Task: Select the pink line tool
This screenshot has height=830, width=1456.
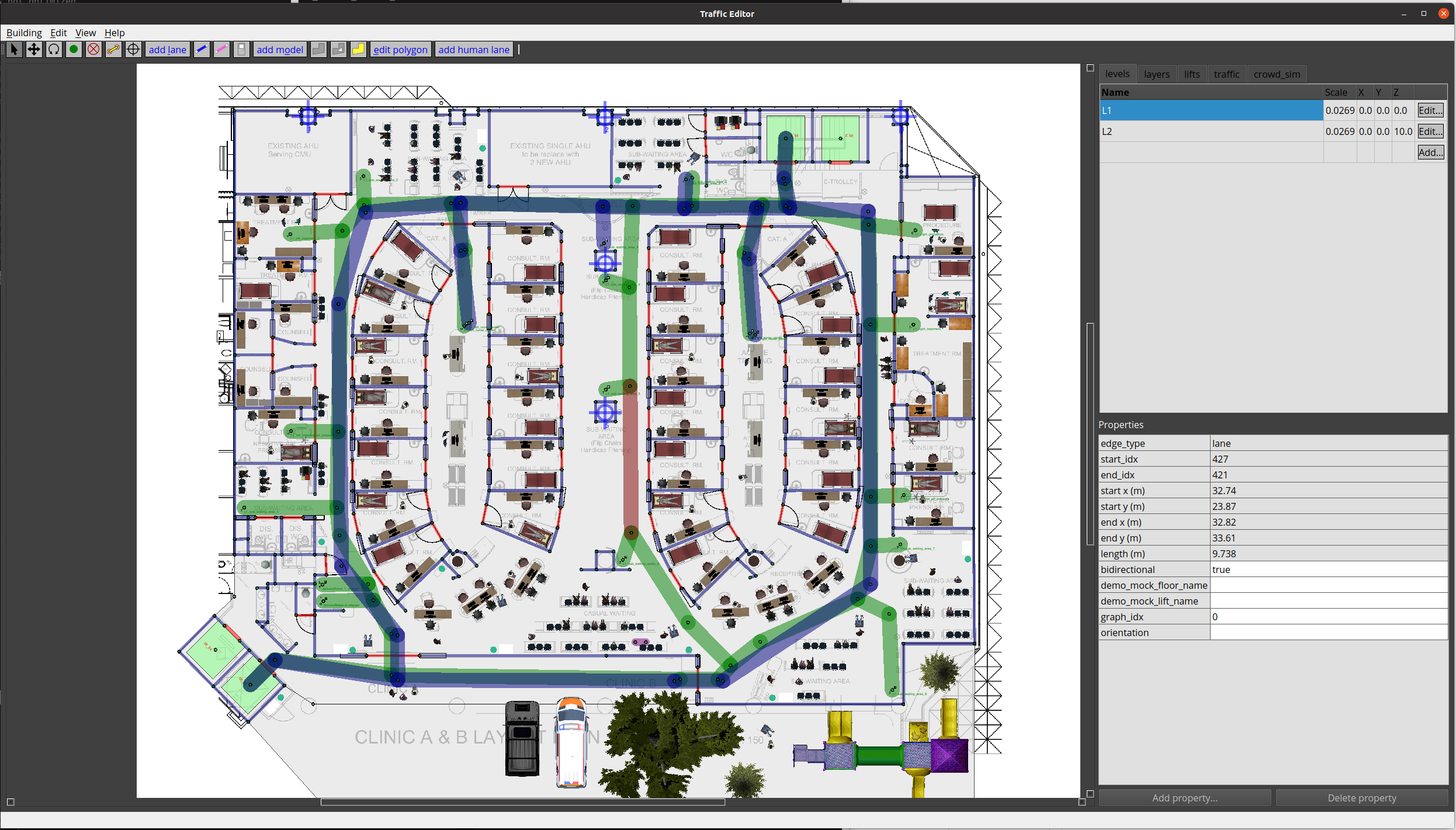Action: [221, 50]
